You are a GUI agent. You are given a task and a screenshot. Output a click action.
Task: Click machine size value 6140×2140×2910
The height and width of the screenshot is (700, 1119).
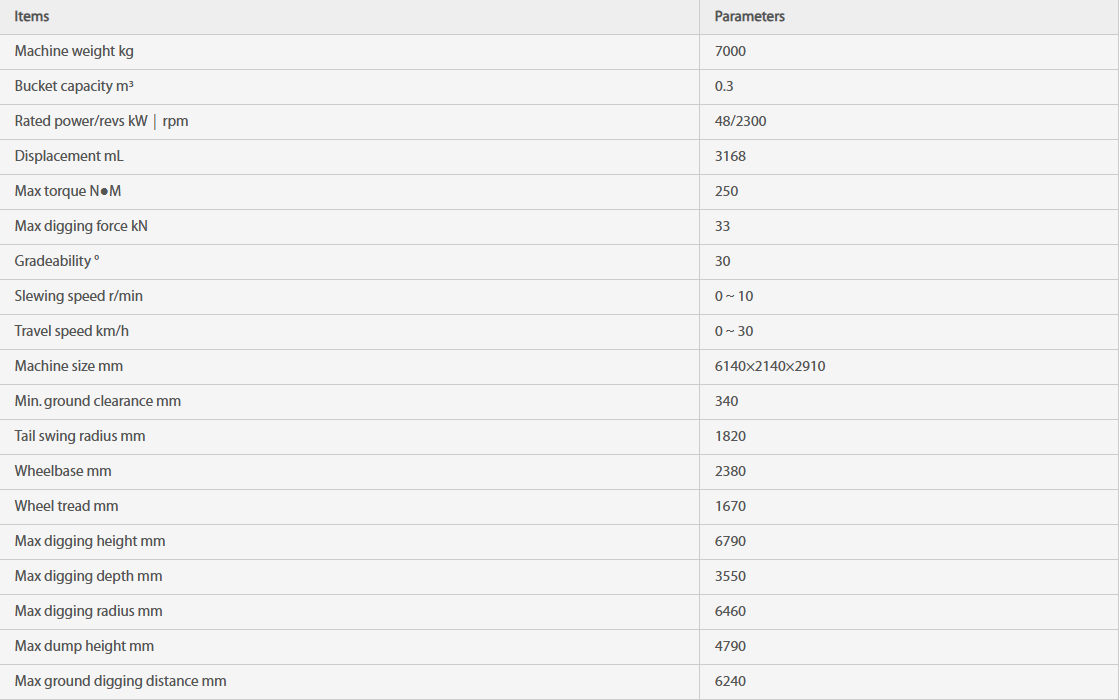pos(769,366)
